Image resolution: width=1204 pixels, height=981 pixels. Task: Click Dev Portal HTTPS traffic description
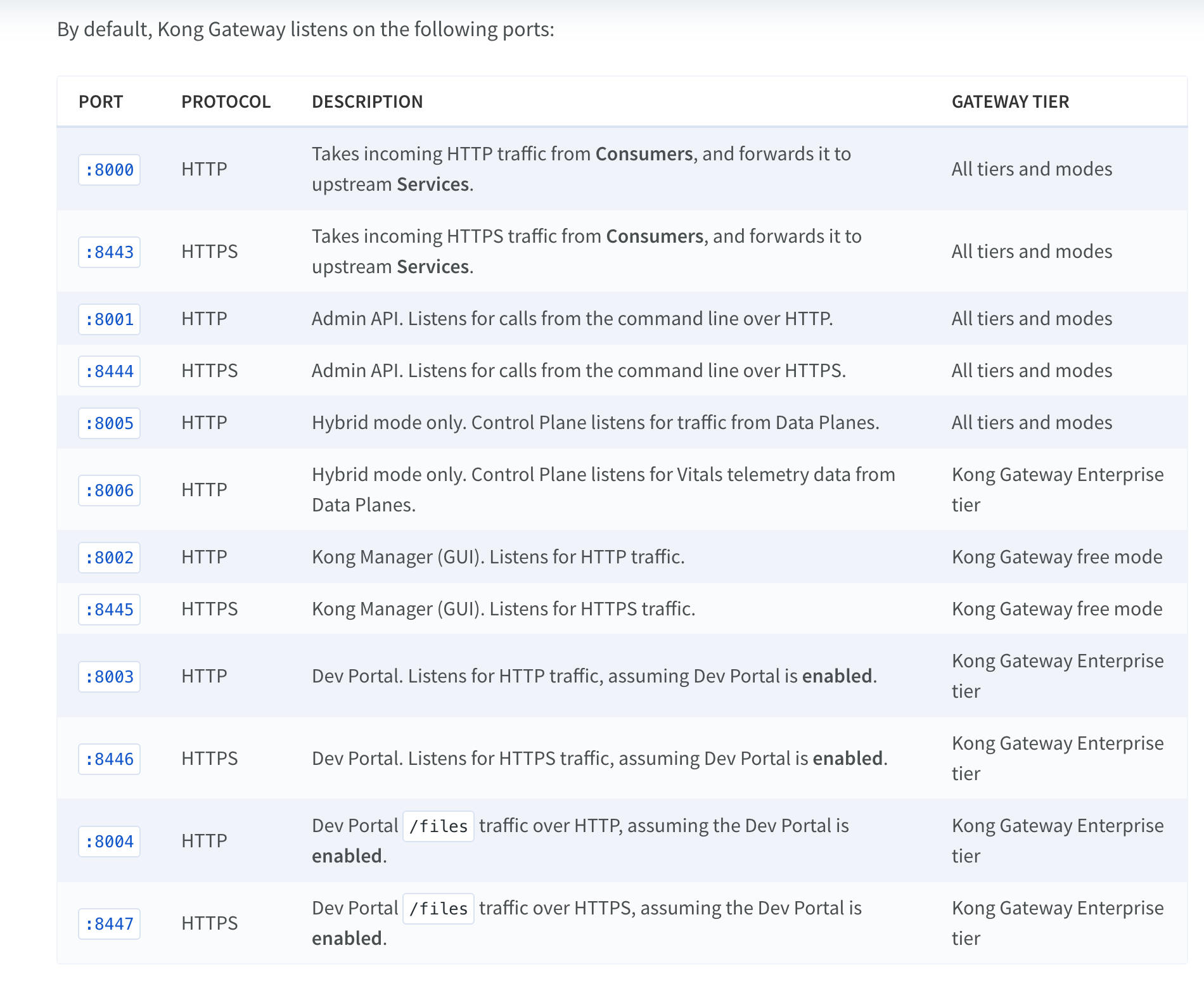pyautogui.click(x=599, y=759)
